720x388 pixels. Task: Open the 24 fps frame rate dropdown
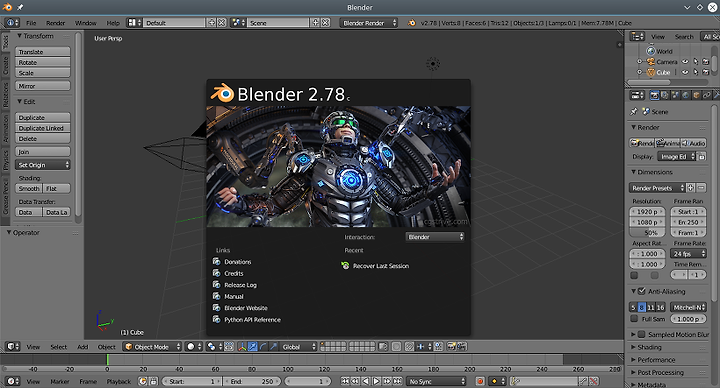689,253
